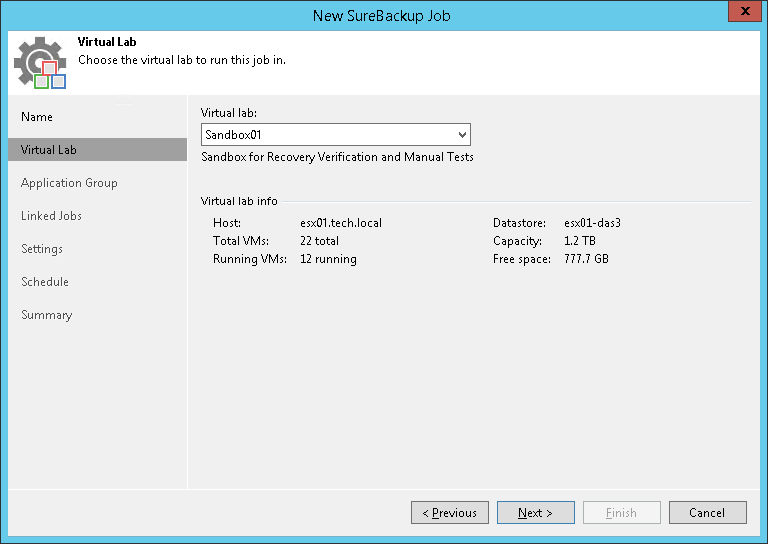Image resolution: width=768 pixels, height=544 pixels.
Task: Expand the Virtual lab dropdown arrow
Action: (x=461, y=134)
